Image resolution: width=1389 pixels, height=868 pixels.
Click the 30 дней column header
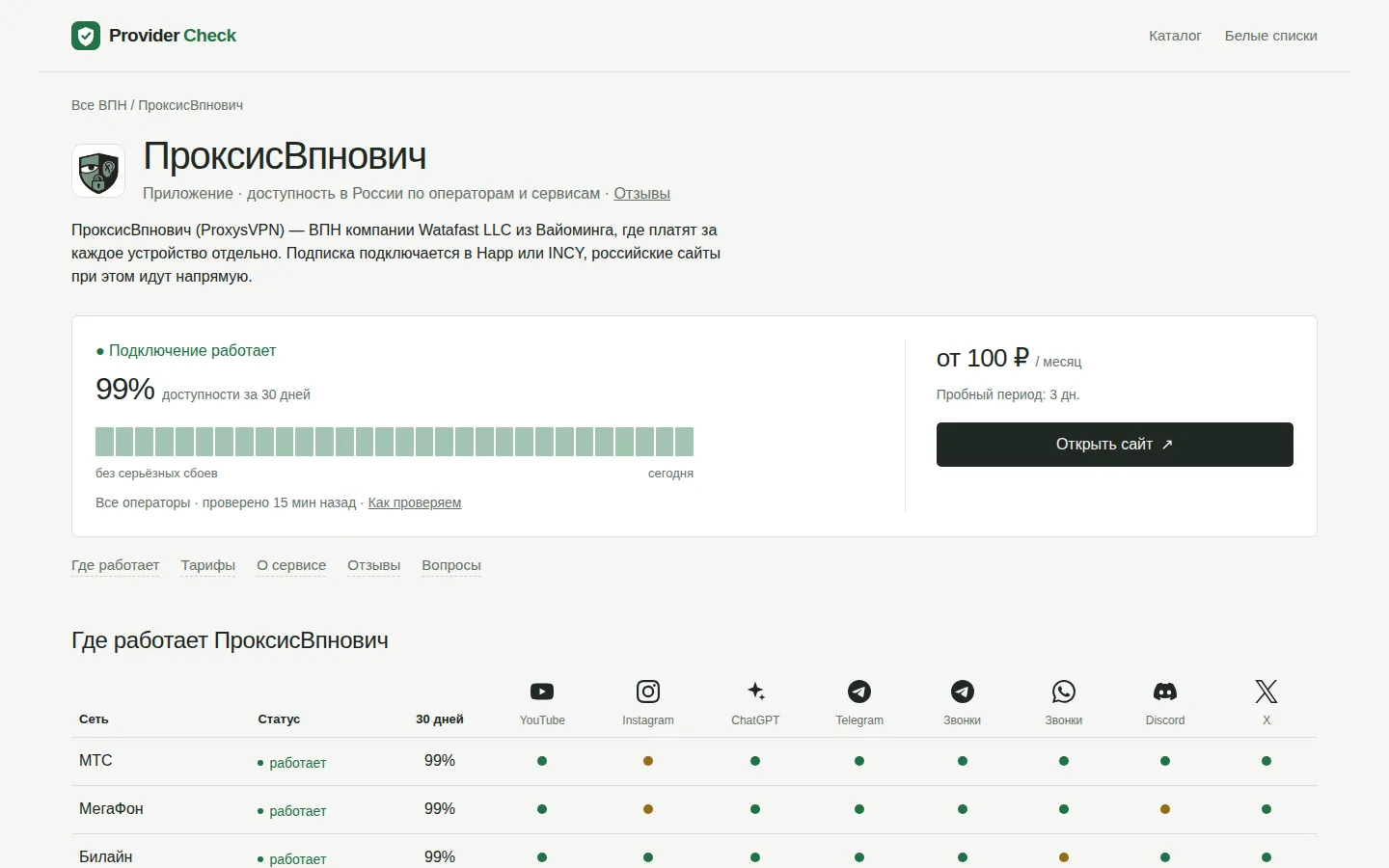coord(440,719)
